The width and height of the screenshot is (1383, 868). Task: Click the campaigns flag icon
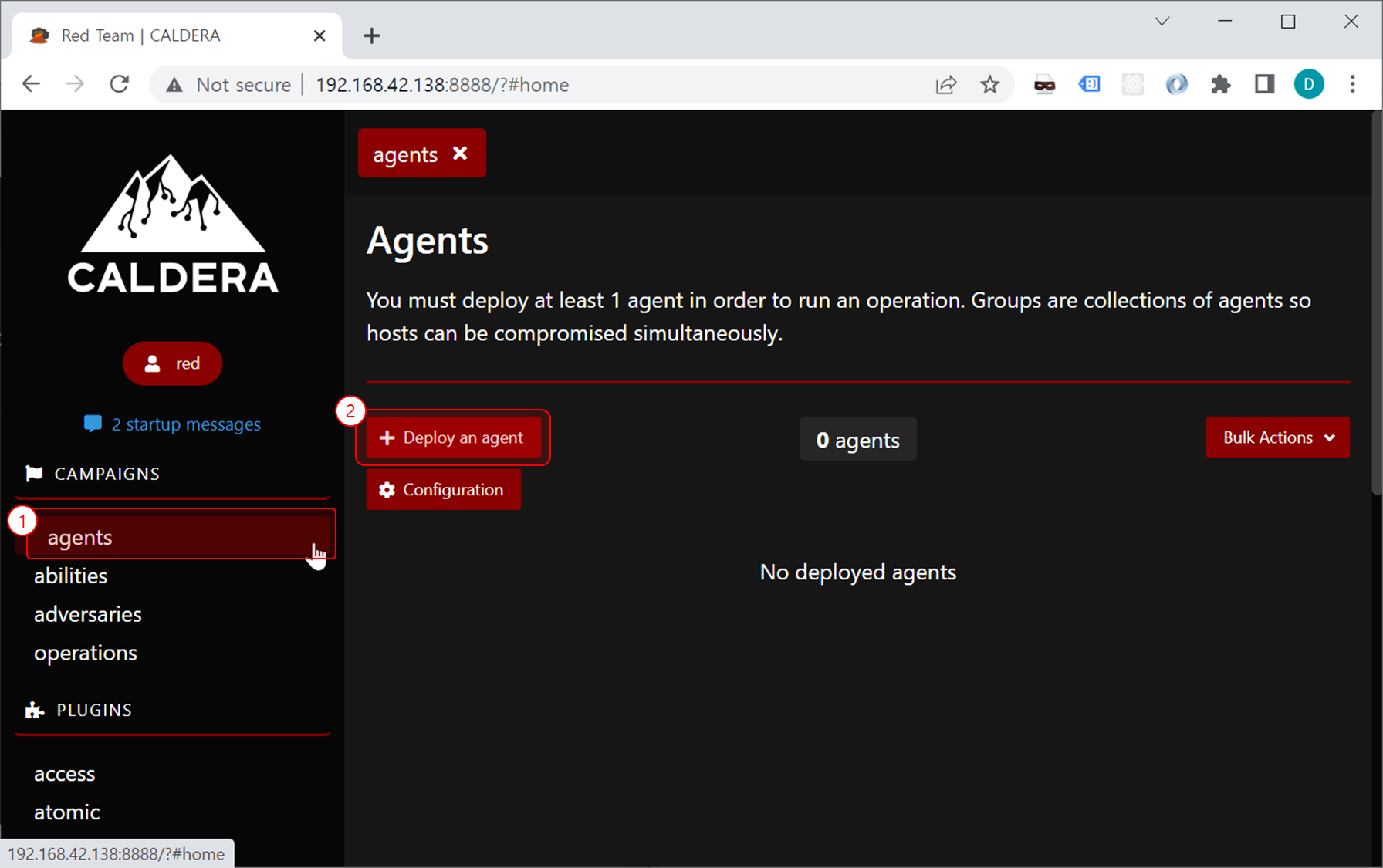(34, 474)
